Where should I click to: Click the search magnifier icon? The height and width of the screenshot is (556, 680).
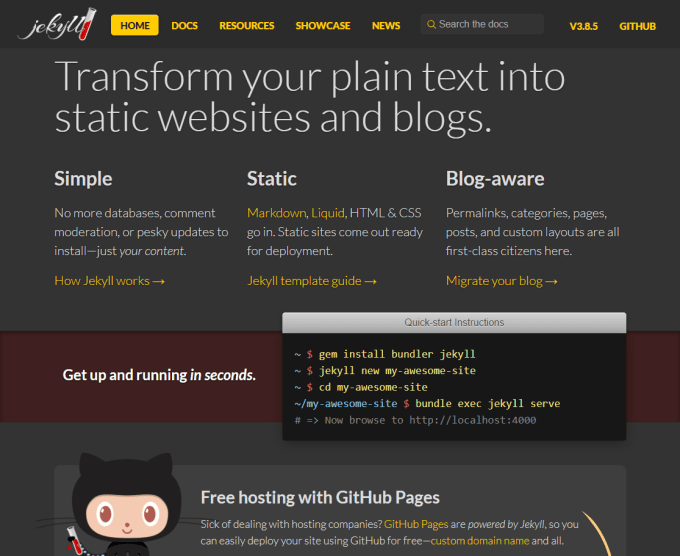(431, 24)
